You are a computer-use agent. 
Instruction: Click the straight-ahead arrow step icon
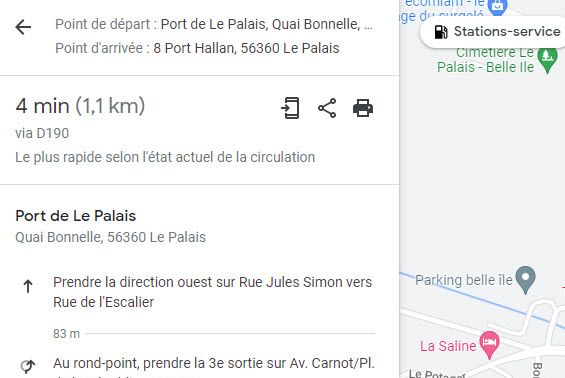point(28,286)
